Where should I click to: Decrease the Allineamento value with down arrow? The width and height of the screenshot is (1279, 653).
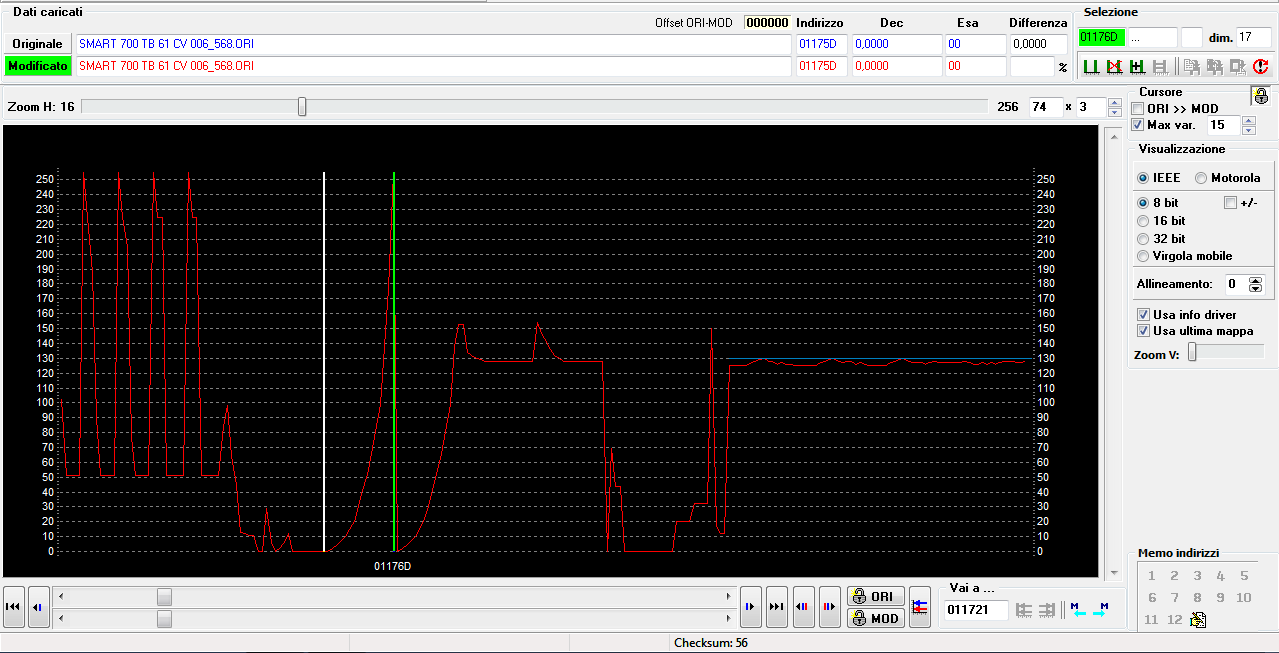[1256, 289]
